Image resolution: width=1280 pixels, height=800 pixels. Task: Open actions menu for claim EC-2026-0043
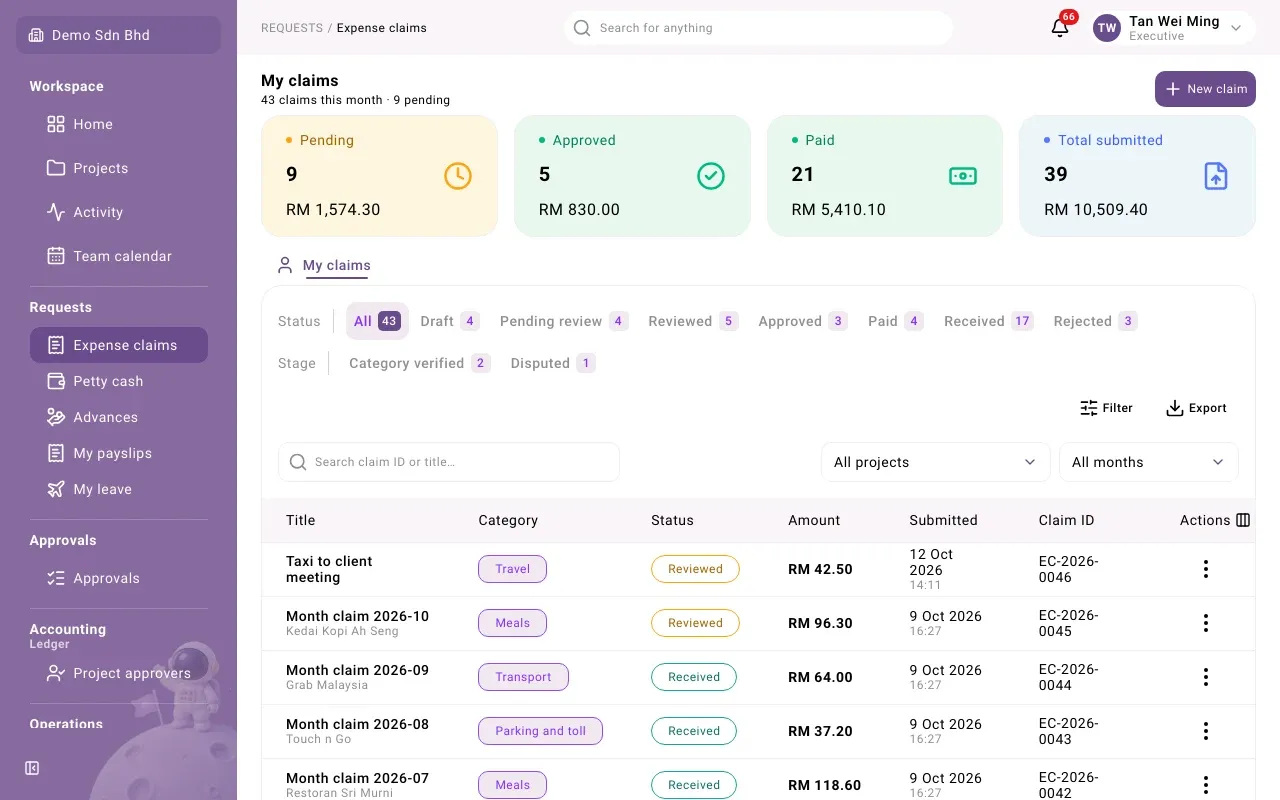[x=1206, y=731]
